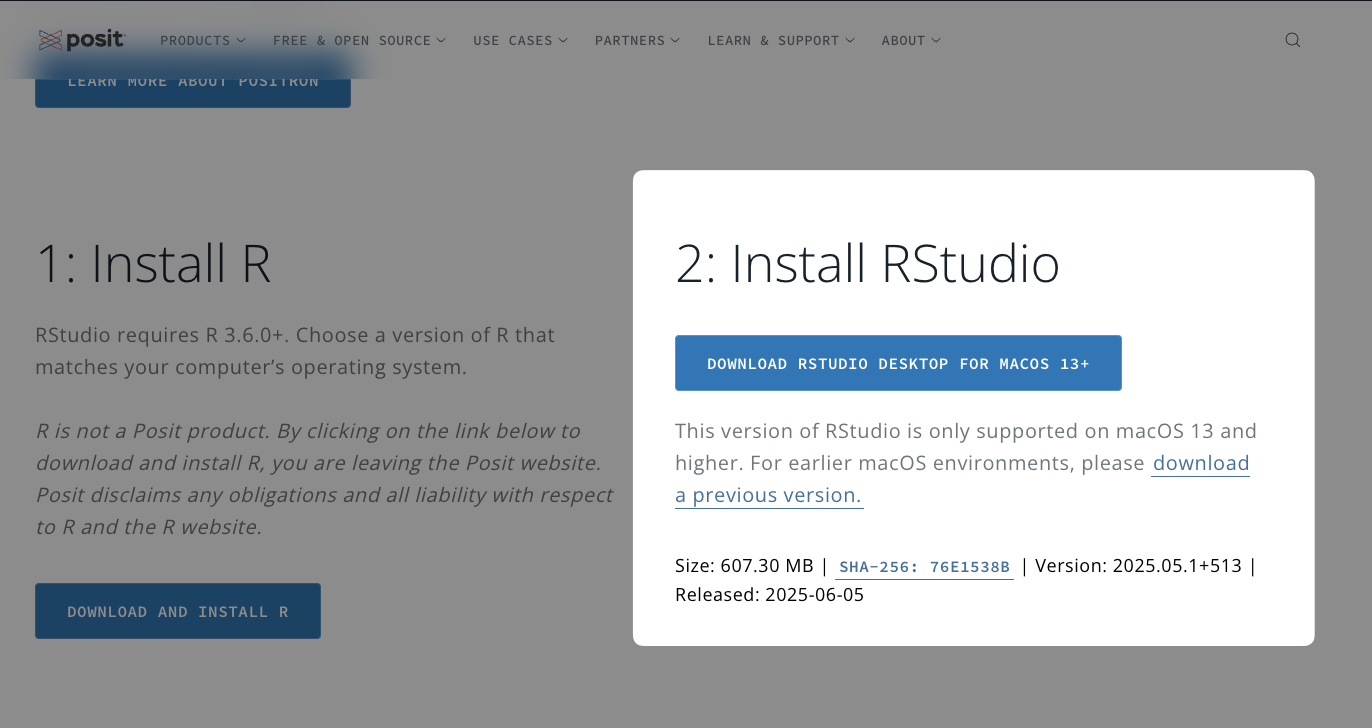Open the Learn & Support menu
Viewport: 1372px width, 728px height.
pyautogui.click(x=773, y=41)
